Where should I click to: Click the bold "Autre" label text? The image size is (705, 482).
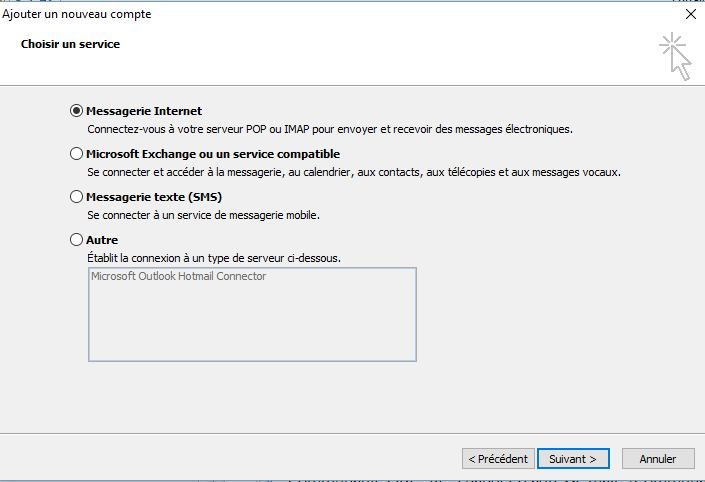[x=102, y=240]
